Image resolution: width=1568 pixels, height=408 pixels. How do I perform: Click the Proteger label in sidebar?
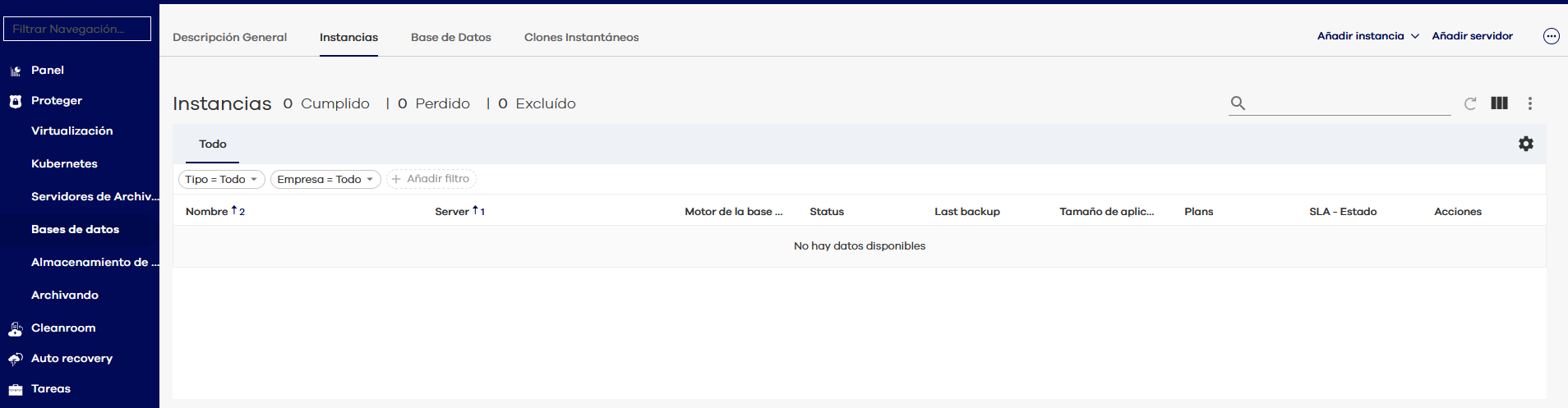pyautogui.click(x=57, y=101)
